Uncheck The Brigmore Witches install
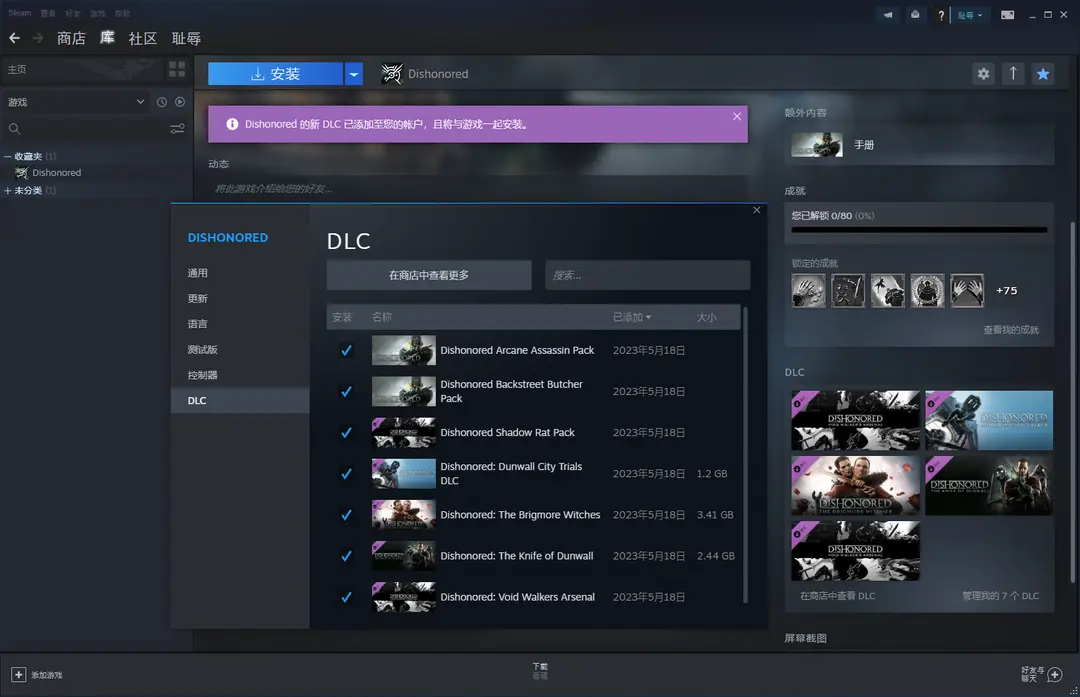The height and width of the screenshot is (697, 1080). click(x=346, y=514)
